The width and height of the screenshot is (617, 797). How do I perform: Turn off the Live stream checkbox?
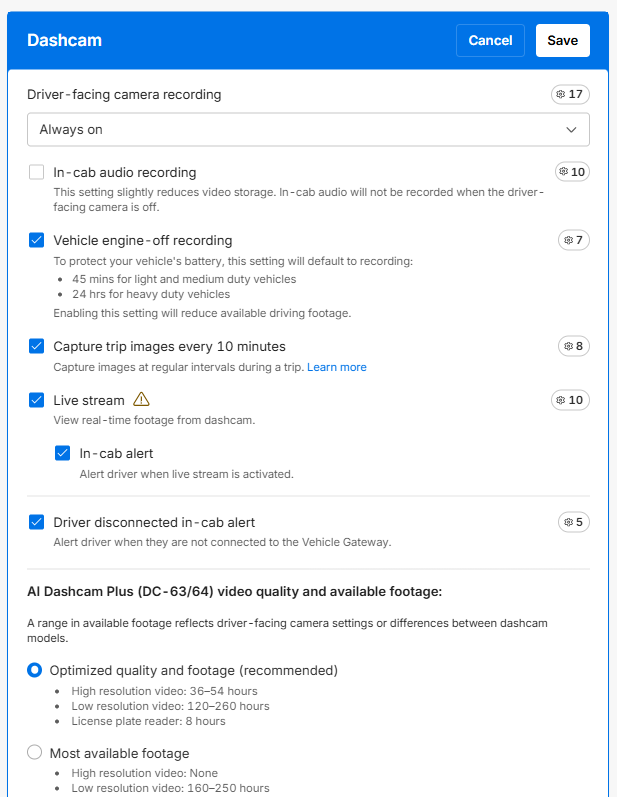tap(37, 400)
